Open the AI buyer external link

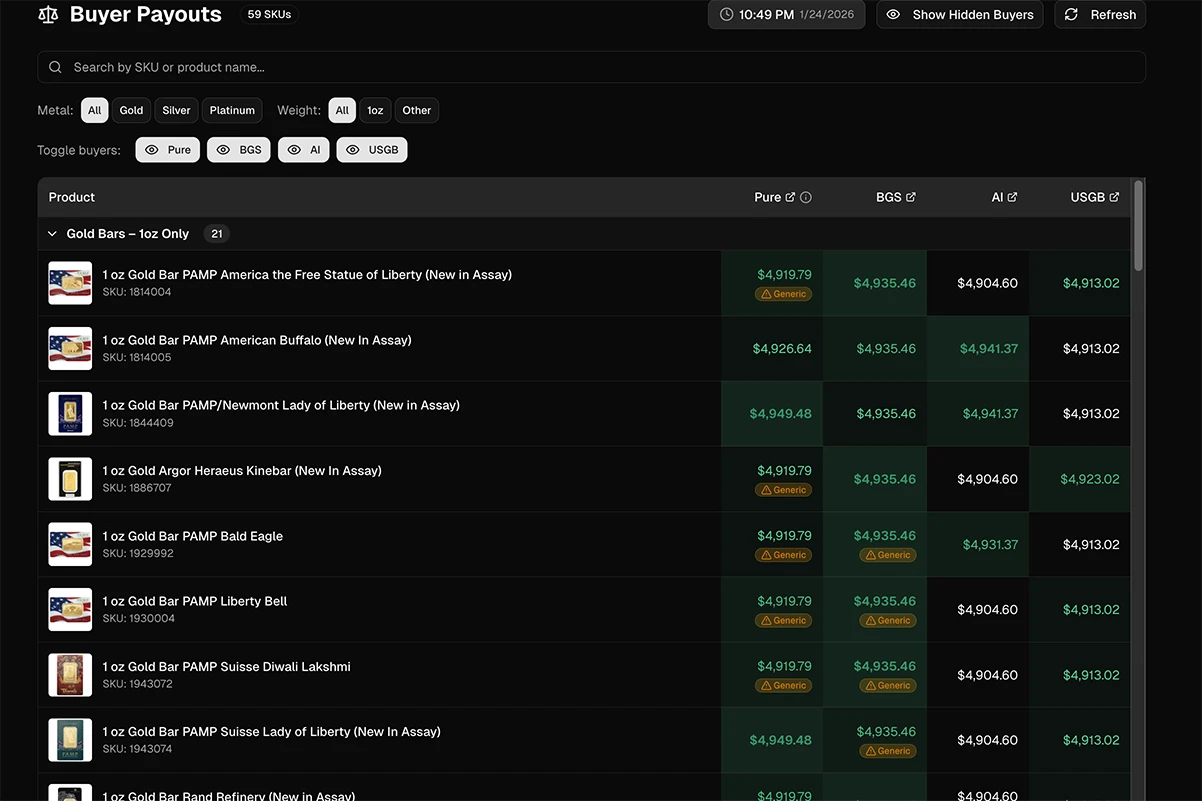tap(1014, 196)
